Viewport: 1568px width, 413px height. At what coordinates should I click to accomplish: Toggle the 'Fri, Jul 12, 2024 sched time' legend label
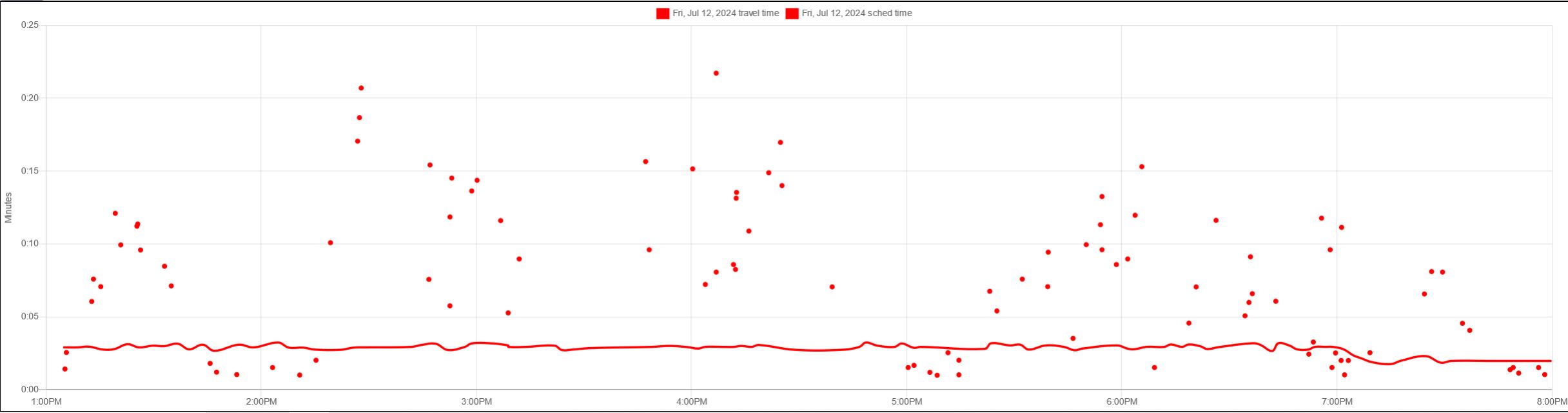point(857,13)
